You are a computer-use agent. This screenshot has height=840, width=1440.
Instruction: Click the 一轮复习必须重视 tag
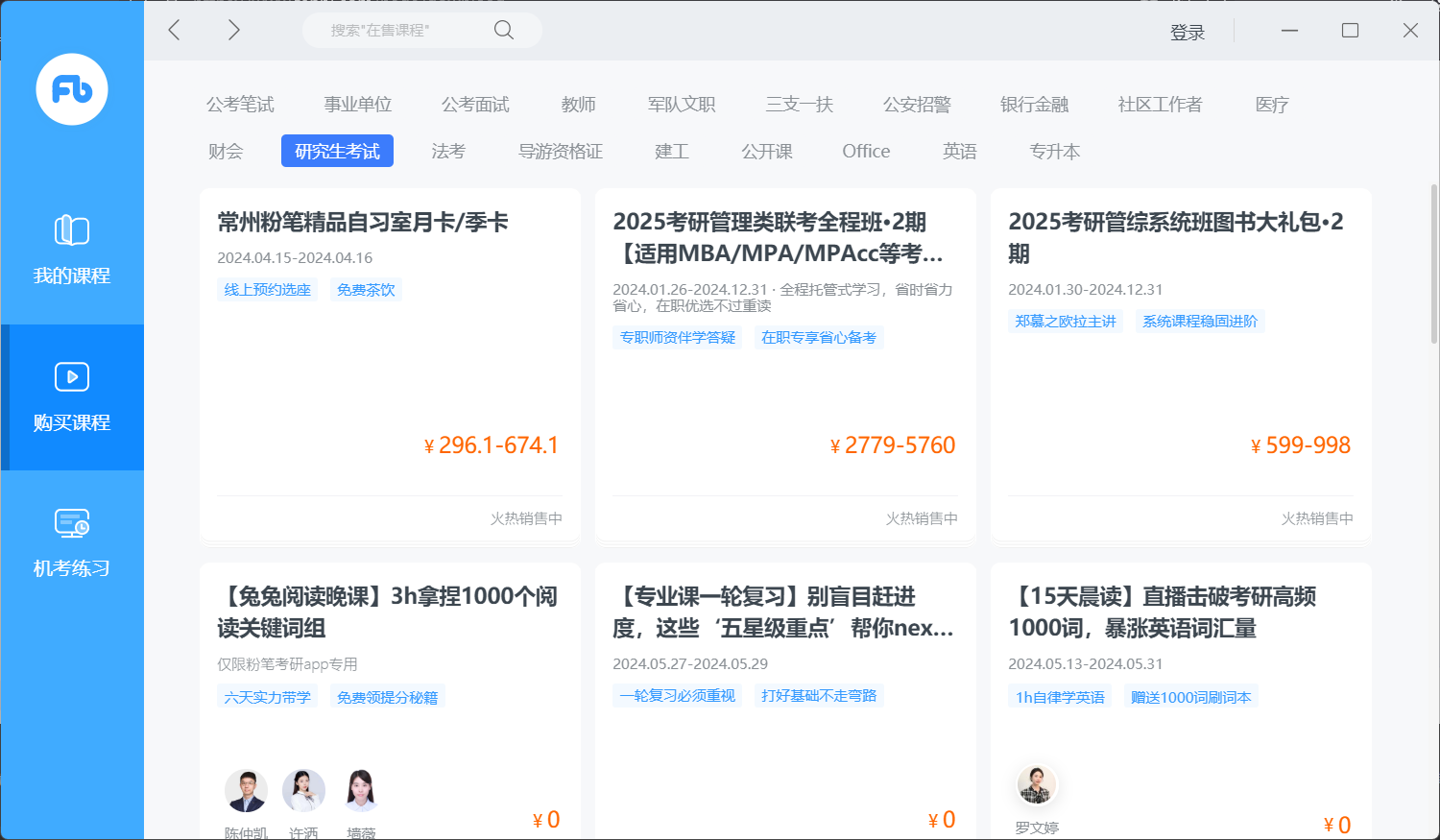678,696
